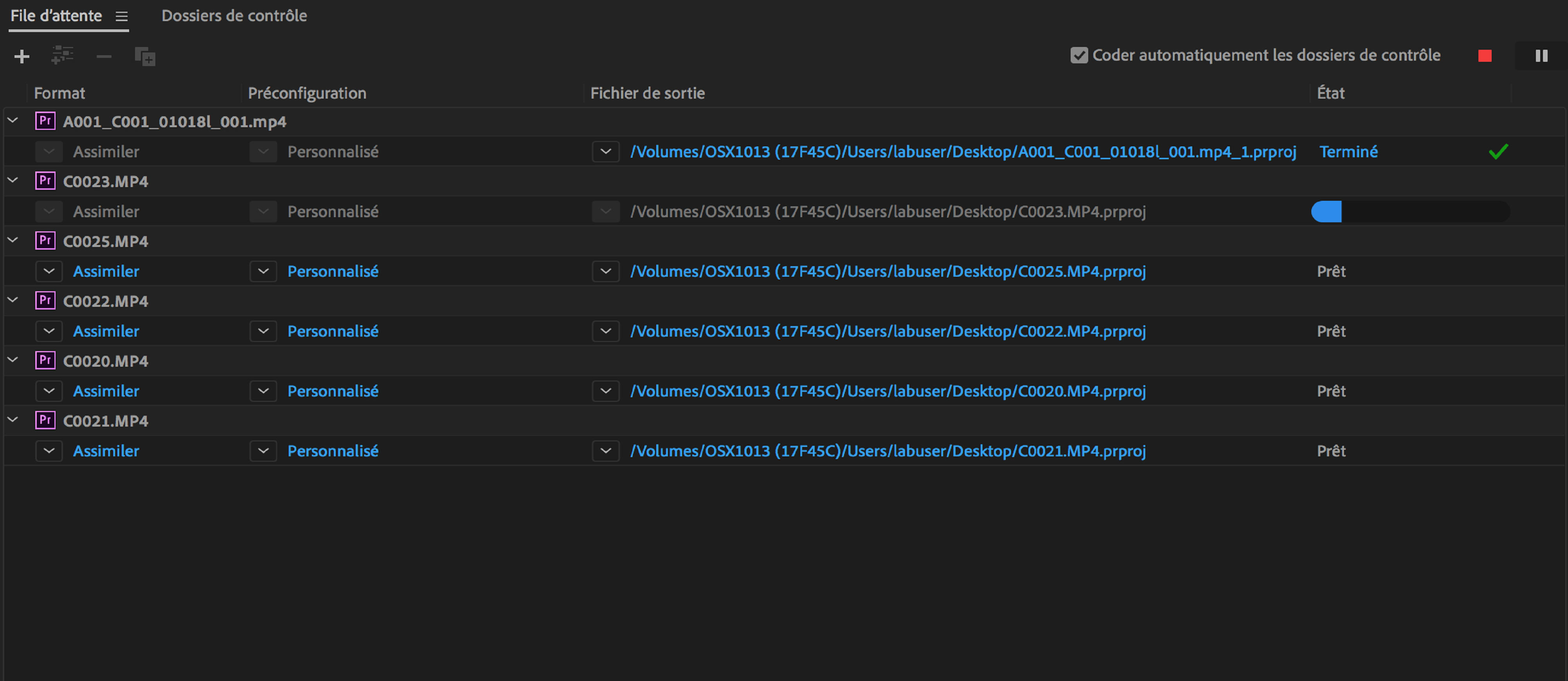Click the Duplicate queue item icon

pyautogui.click(x=145, y=57)
